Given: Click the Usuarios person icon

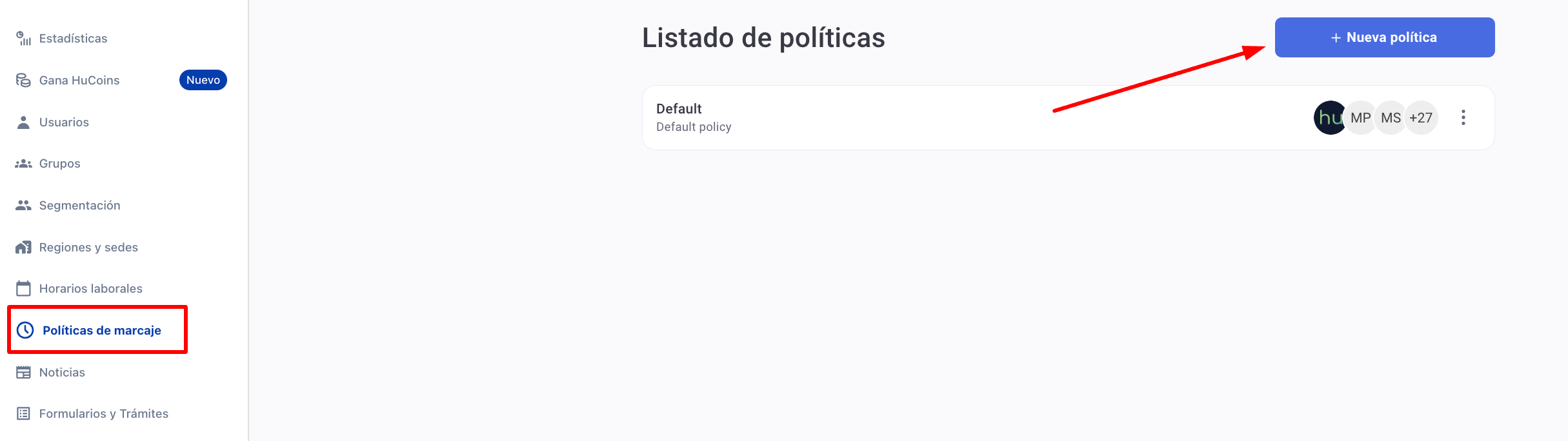Looking at the screenshot, I should (x=23, y=122).
